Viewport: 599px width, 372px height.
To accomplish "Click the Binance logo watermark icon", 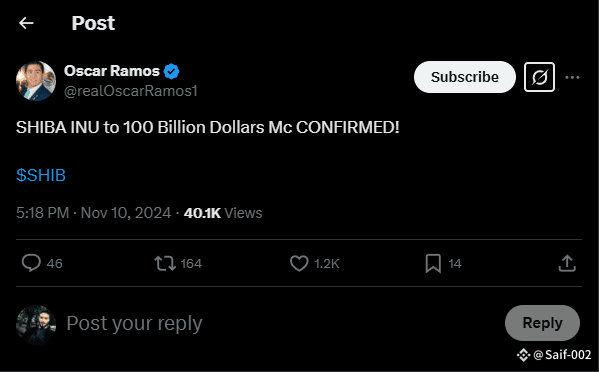I will (523, 355).
